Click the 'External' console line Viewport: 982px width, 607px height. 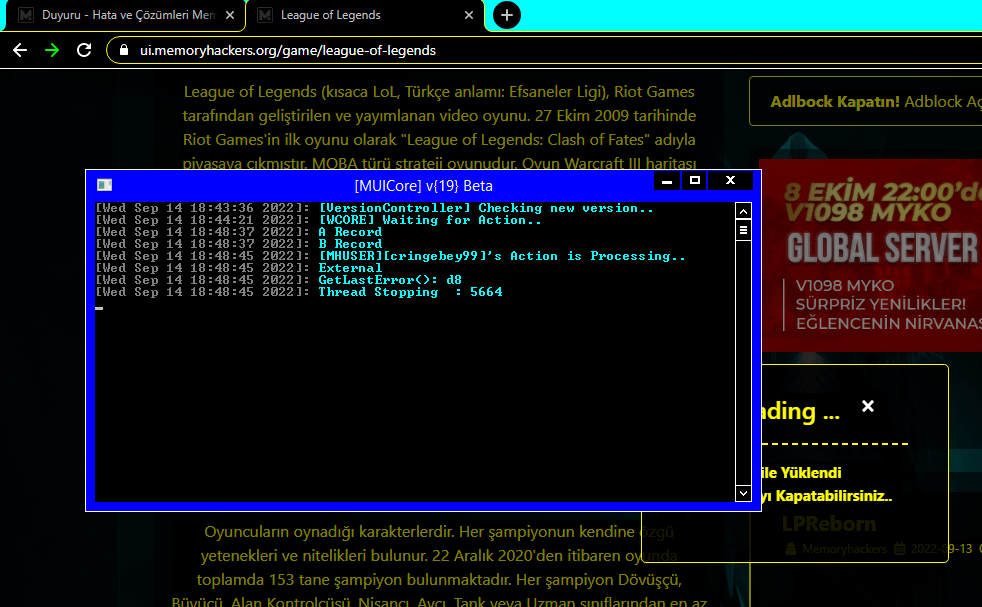pos(239,267)
